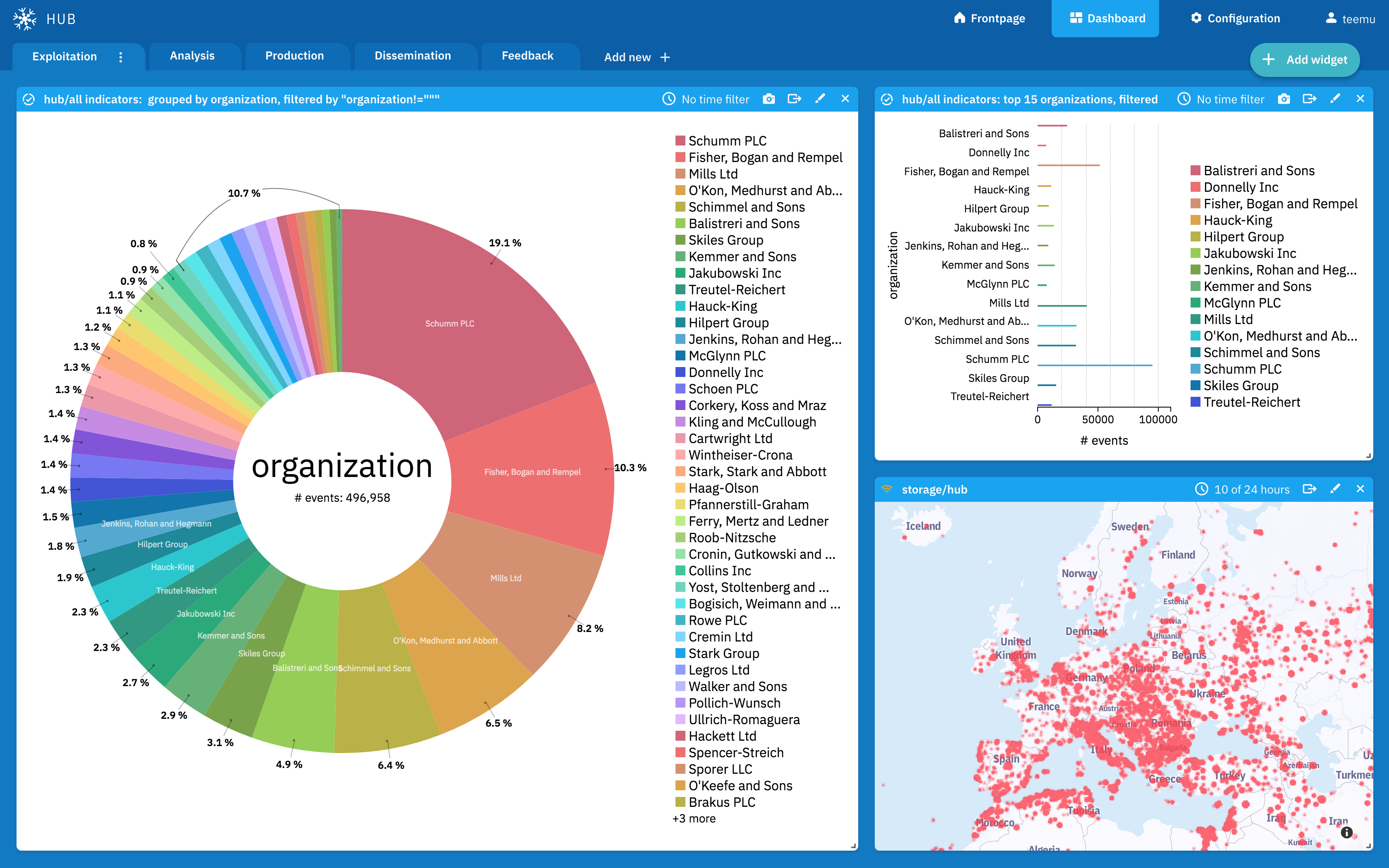Select the Fisher, Bogan and Rempel bar
The height and width of the screenshot is (868, 1389).
tap(1068, 165)
